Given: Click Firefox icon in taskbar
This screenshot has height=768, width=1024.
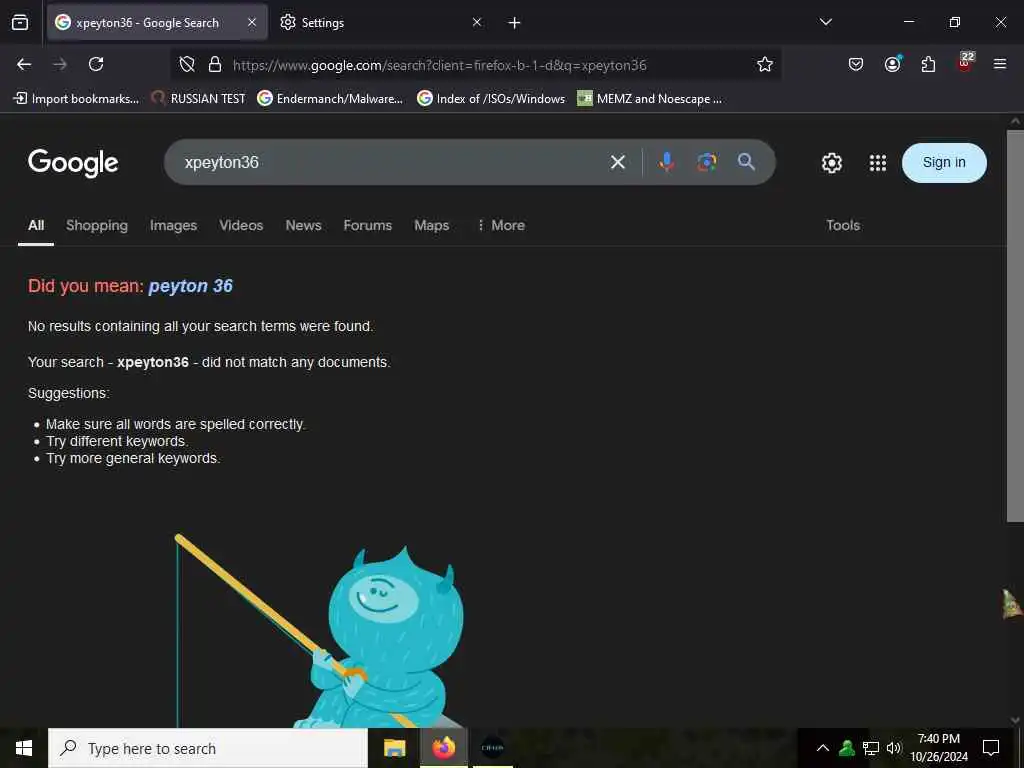Looking at the screenshot, I should (444, 748).
